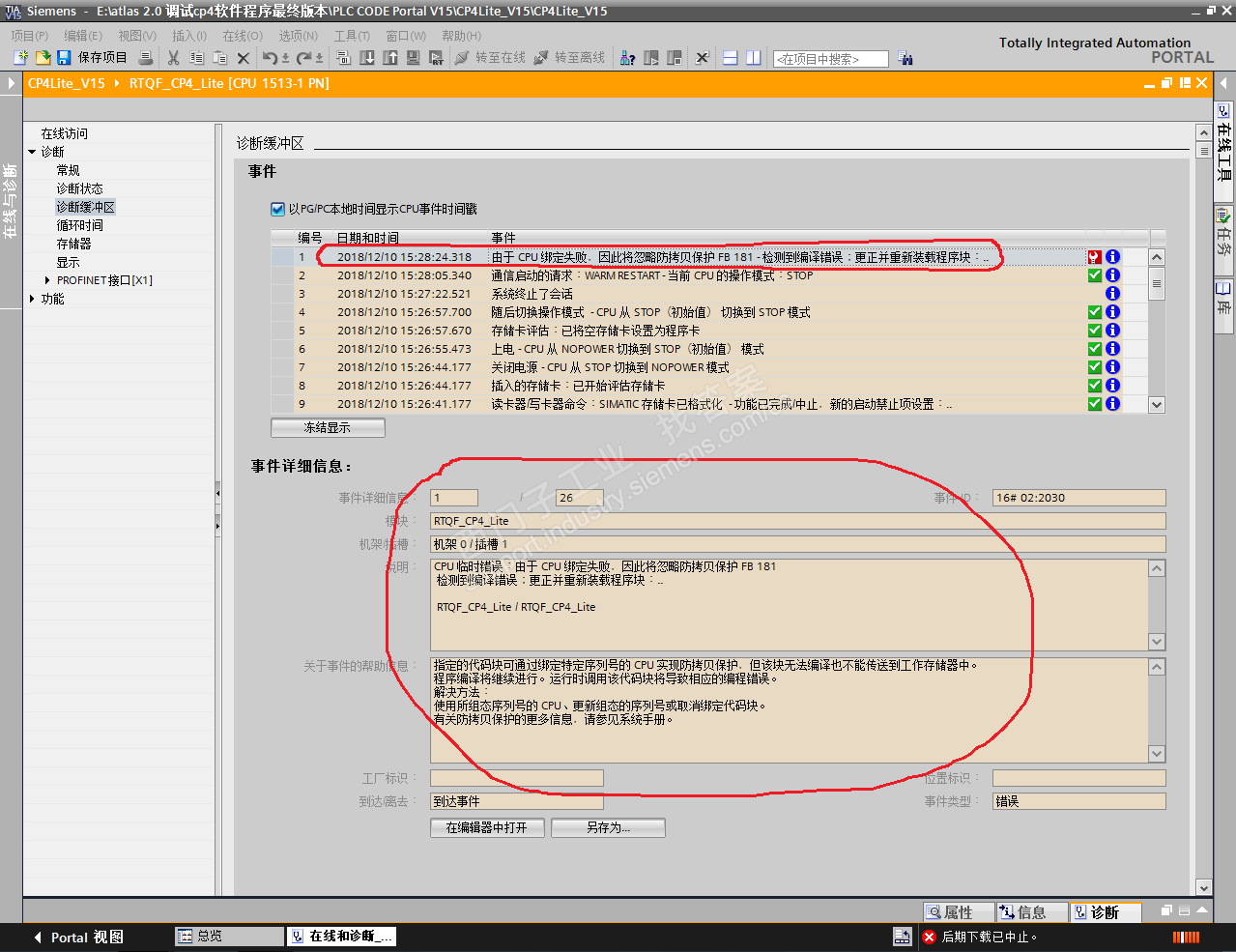Click the Copy icon in toolbar
1236x952 pixels.
coord(196,58)
